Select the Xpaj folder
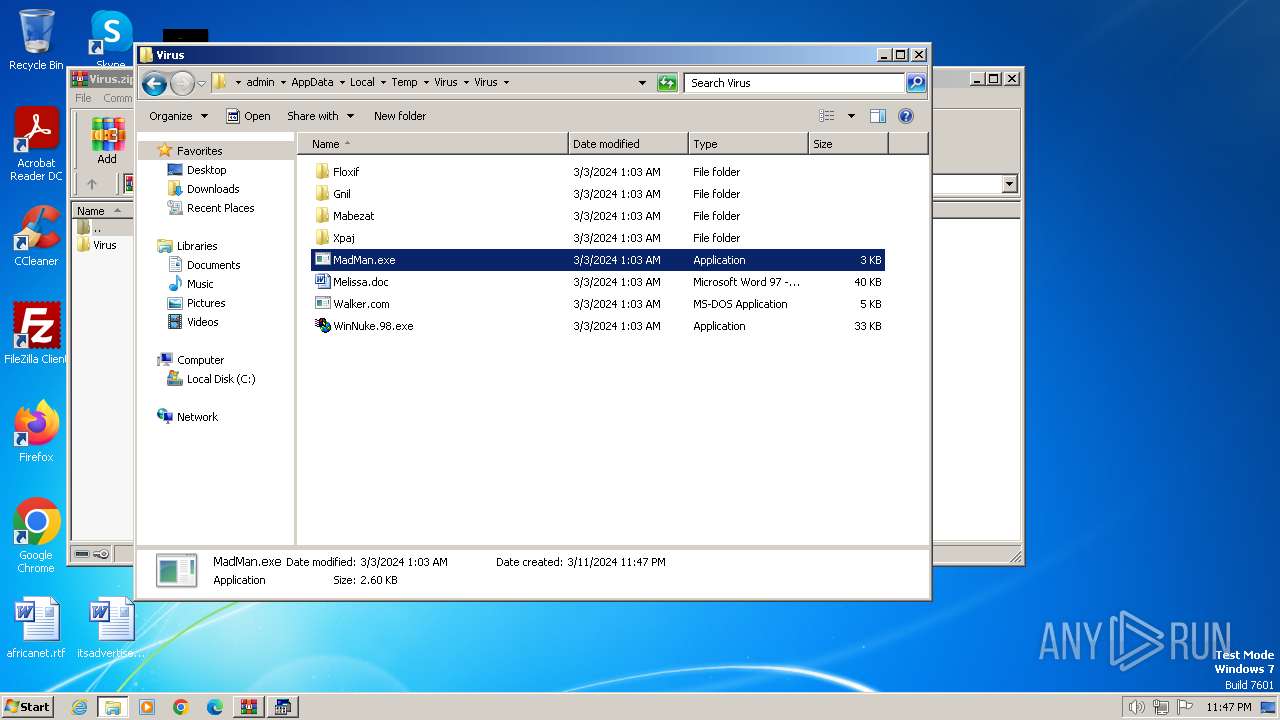The width and height of the screenshot is (1280, 720). (x=343, y=238)
